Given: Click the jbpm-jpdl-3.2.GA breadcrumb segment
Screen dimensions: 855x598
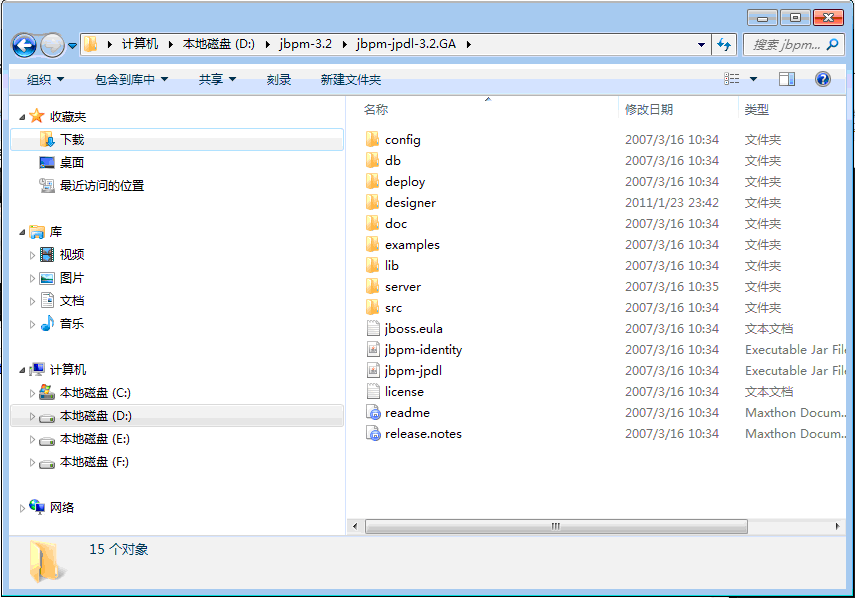Looking at the screenshot, I should 406,44.
